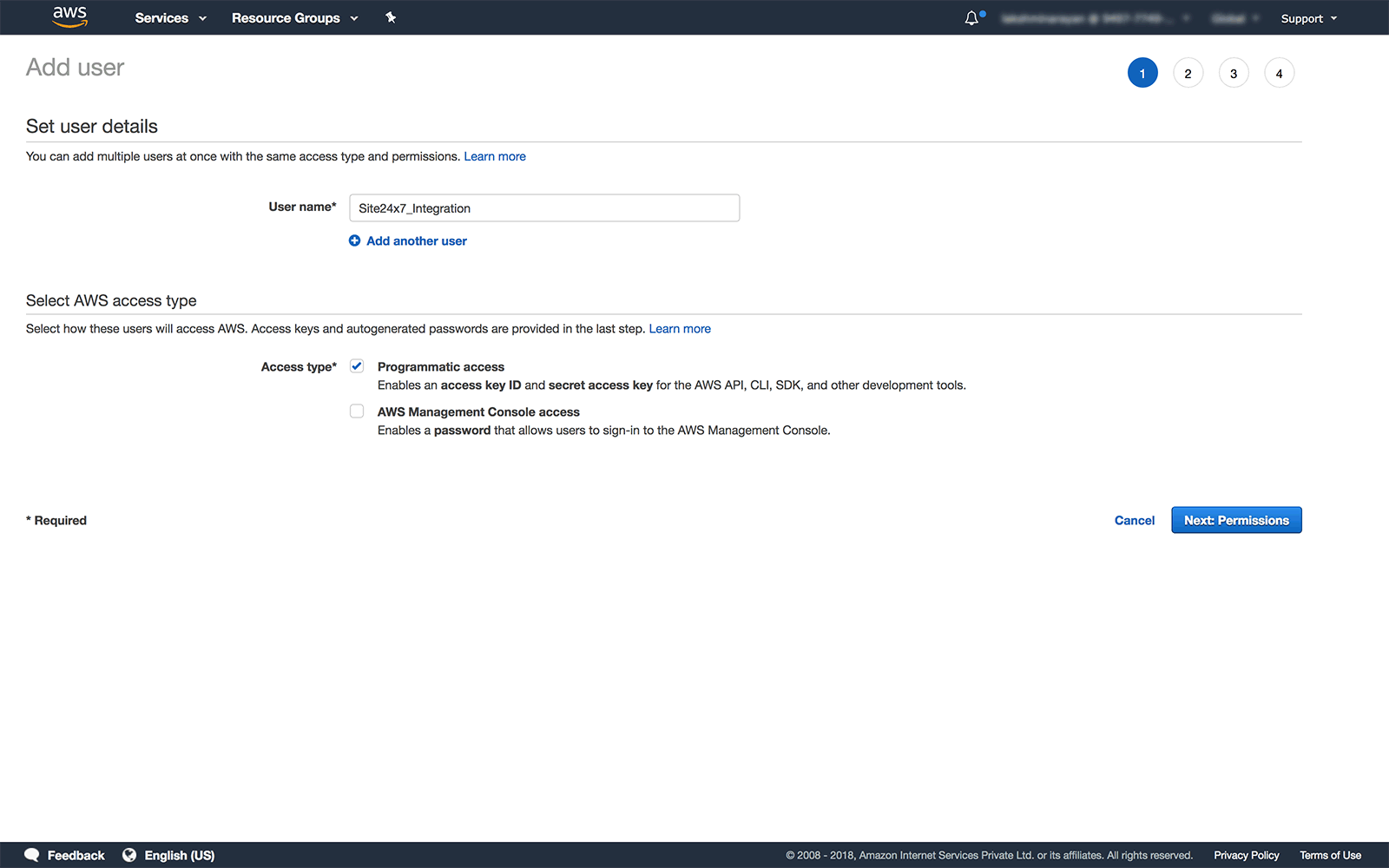Enable AWS Management Console access
This screenshot has height=868, width=1389.
tap(356, 411)
